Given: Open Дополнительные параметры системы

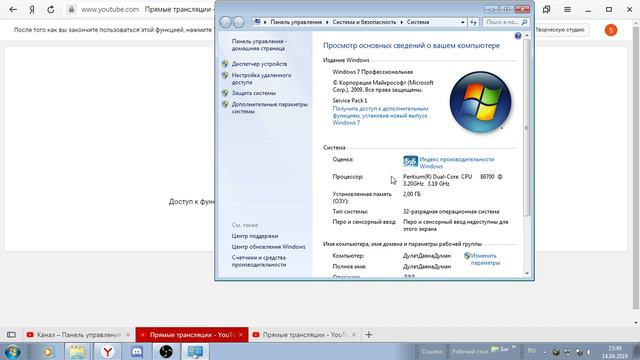Looking at the screenshot, I should (x=269, y=108).
